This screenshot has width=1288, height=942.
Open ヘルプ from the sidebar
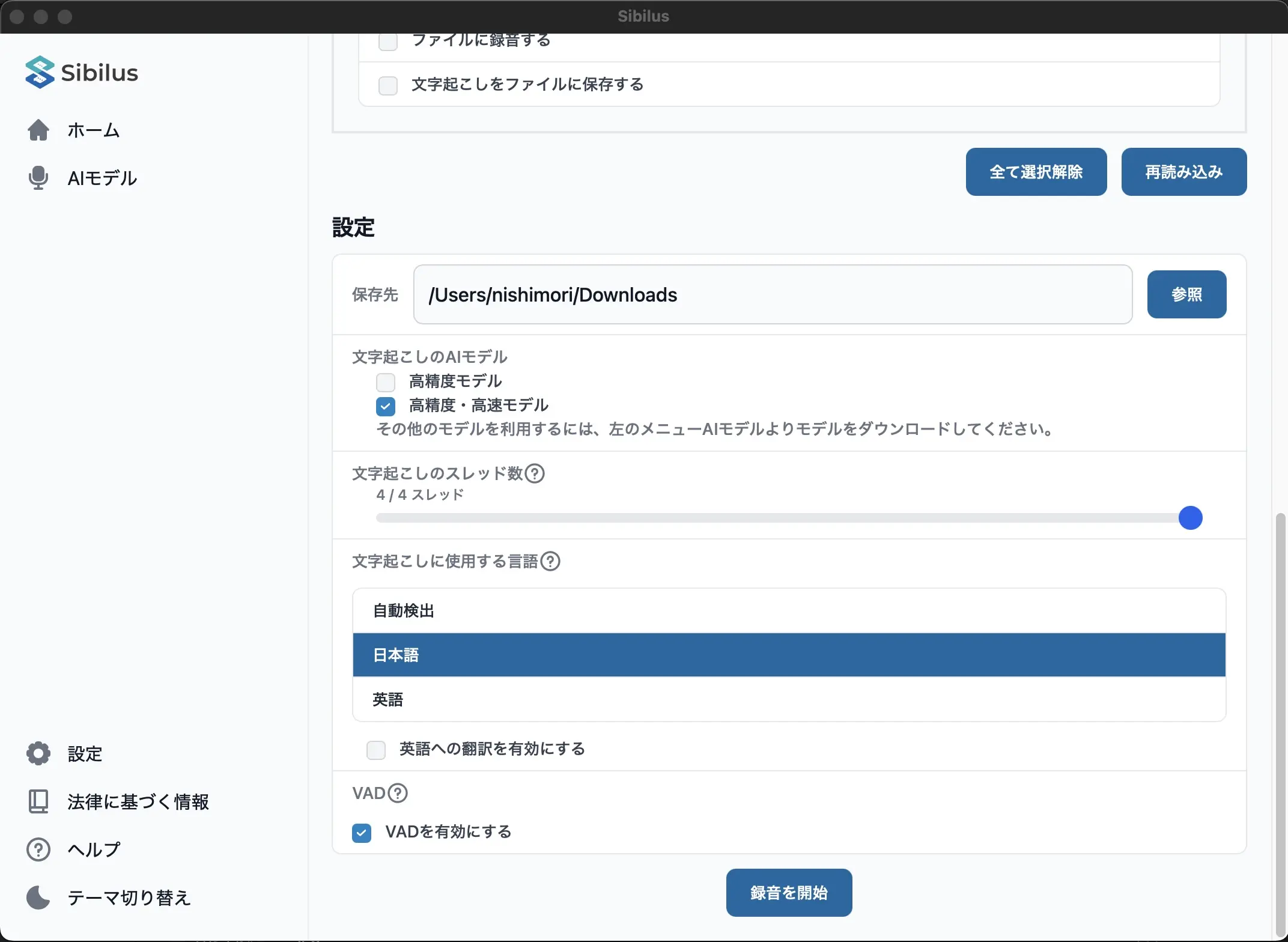(94, 849)
